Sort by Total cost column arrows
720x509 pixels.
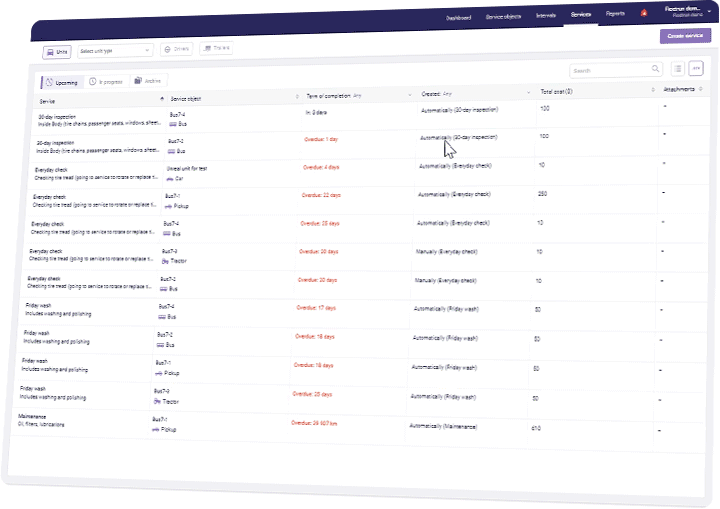pos(652,91)
